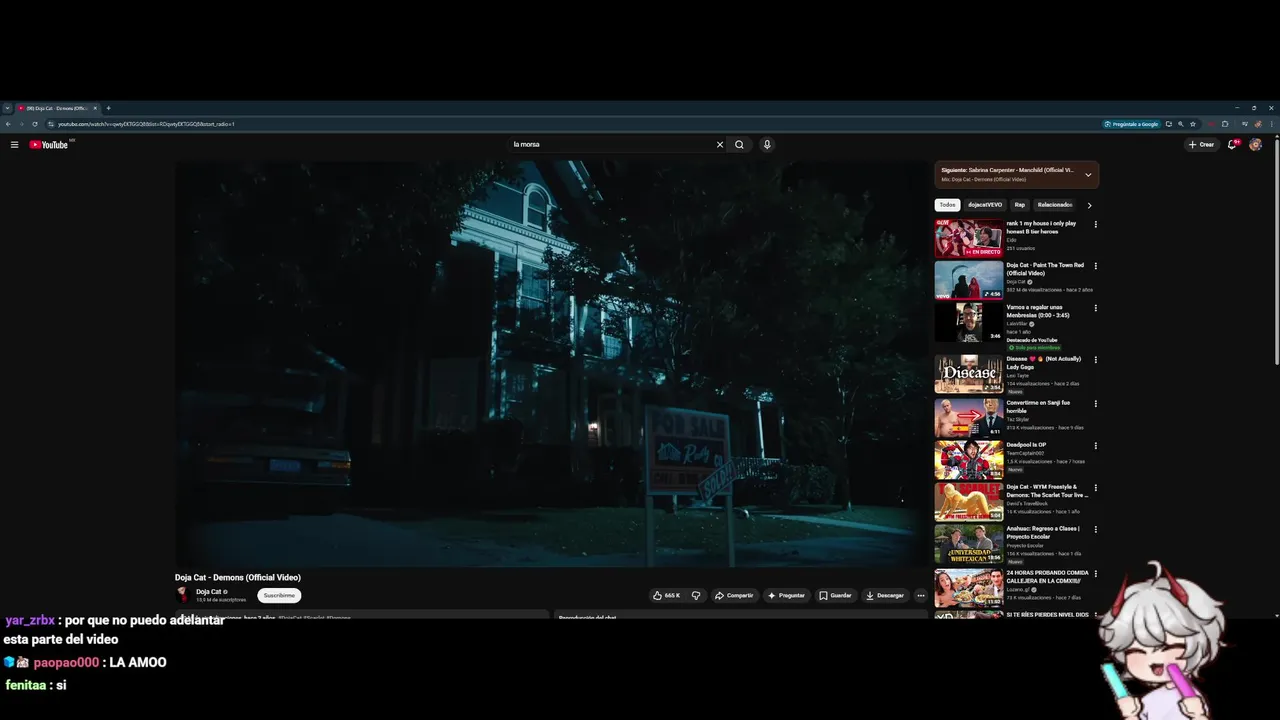Viewport: 1280px width, 720px height.
Task: Open the zoom magnifier icon in address bar
Action: tap(1181, 124)
